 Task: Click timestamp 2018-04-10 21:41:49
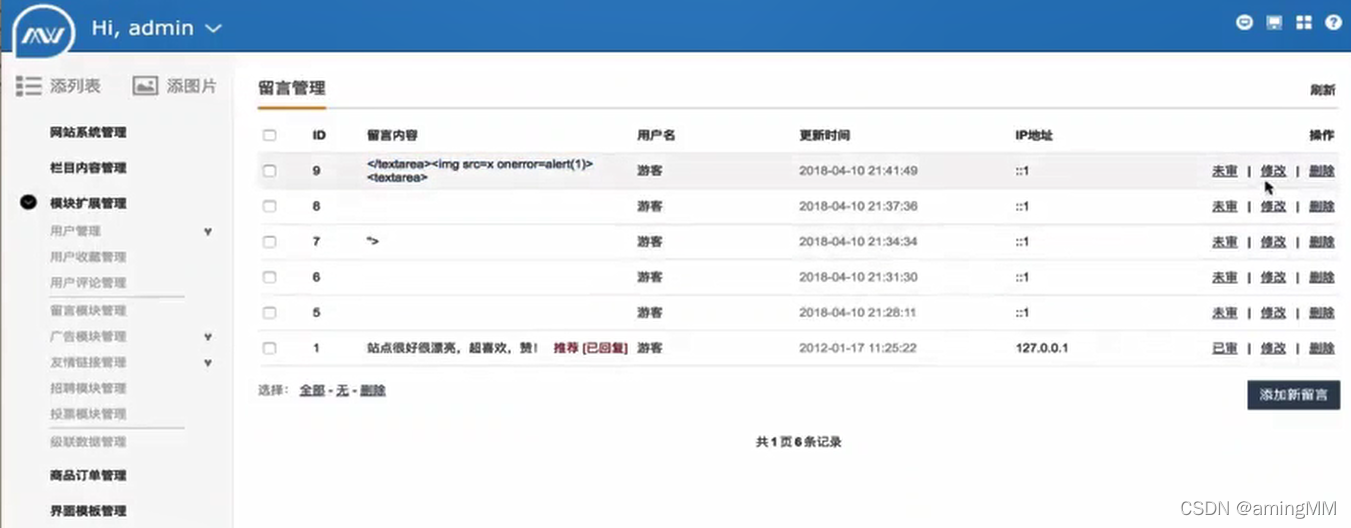tap(858, 171)
